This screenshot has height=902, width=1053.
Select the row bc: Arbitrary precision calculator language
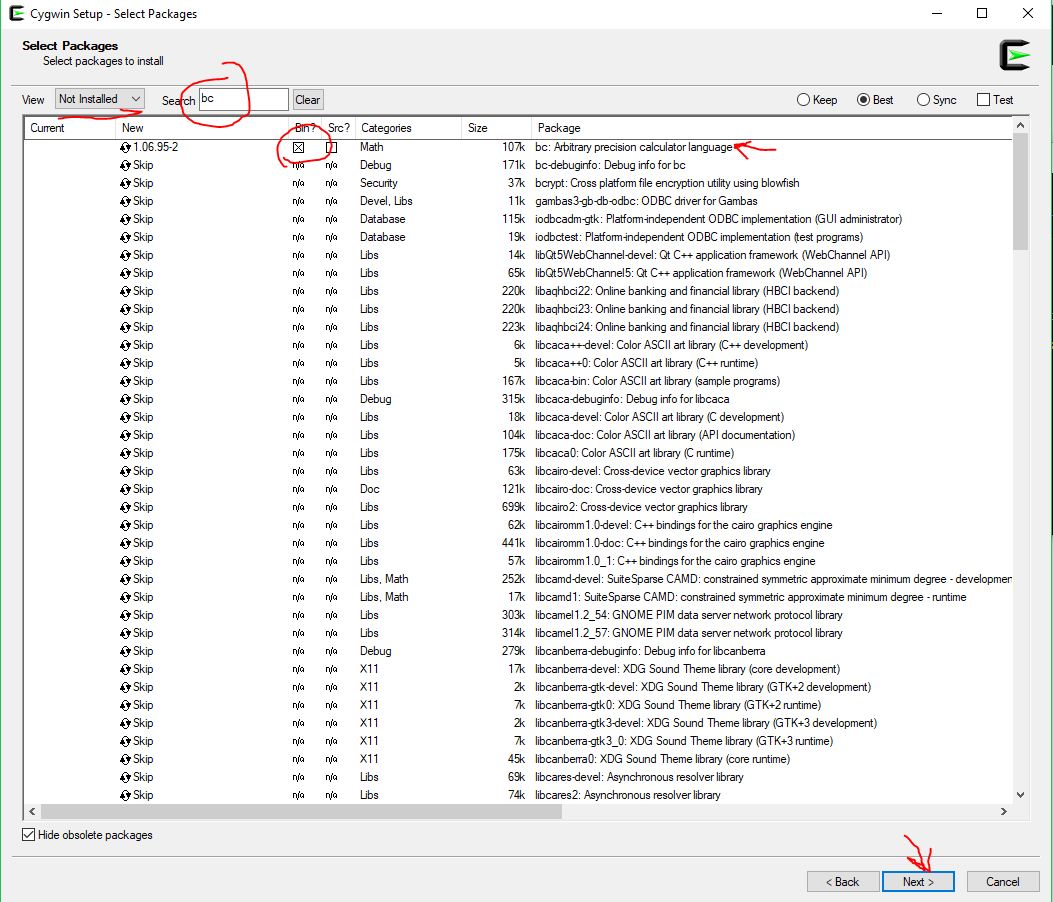pyautogui.click(x=518, y=147)
